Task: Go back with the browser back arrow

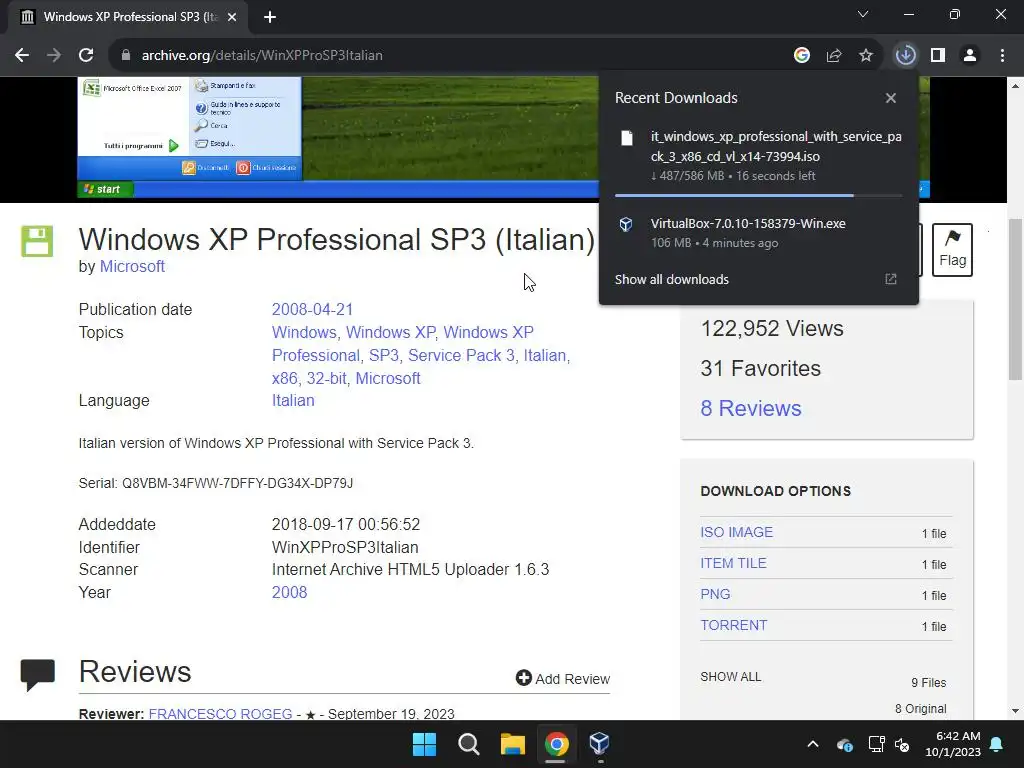Action: click(22, 56)
